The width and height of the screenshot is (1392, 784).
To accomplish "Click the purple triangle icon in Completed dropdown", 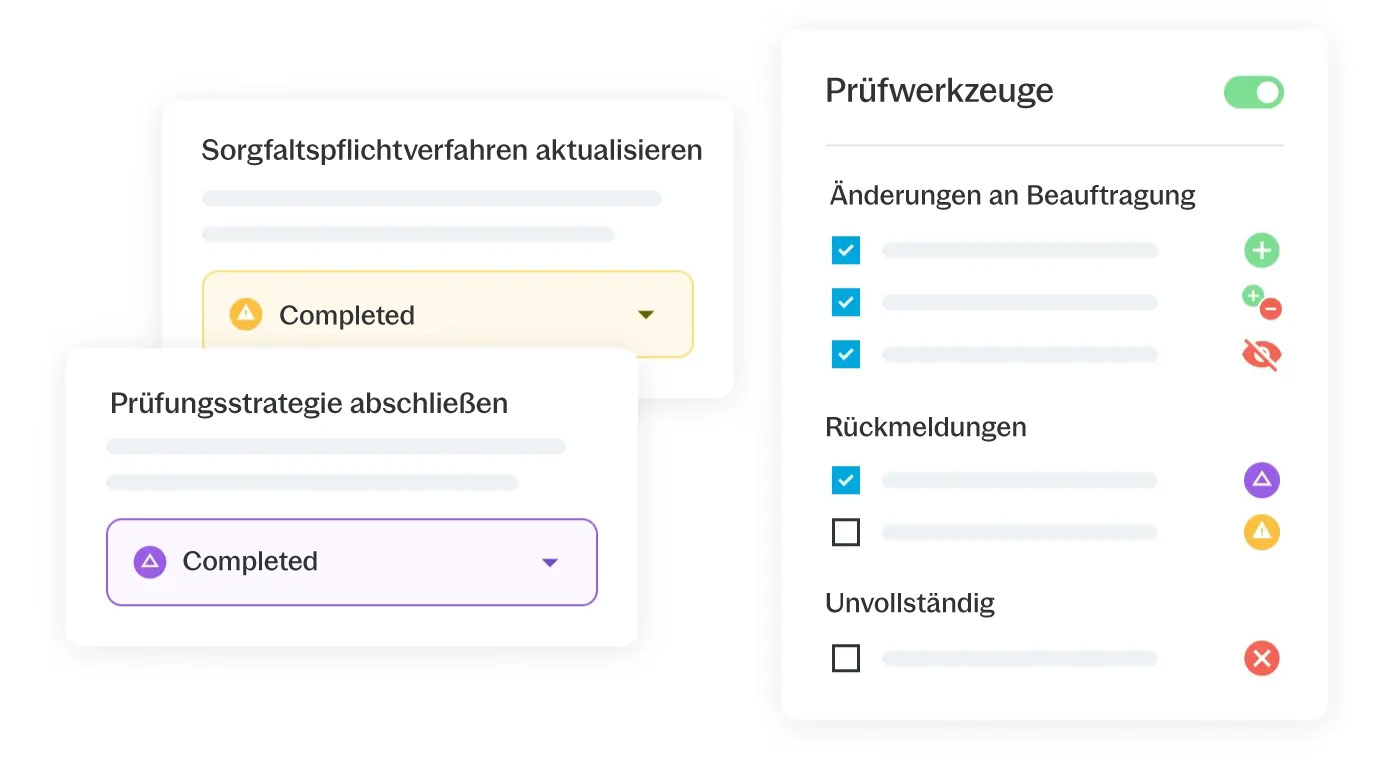I will 150,561.
